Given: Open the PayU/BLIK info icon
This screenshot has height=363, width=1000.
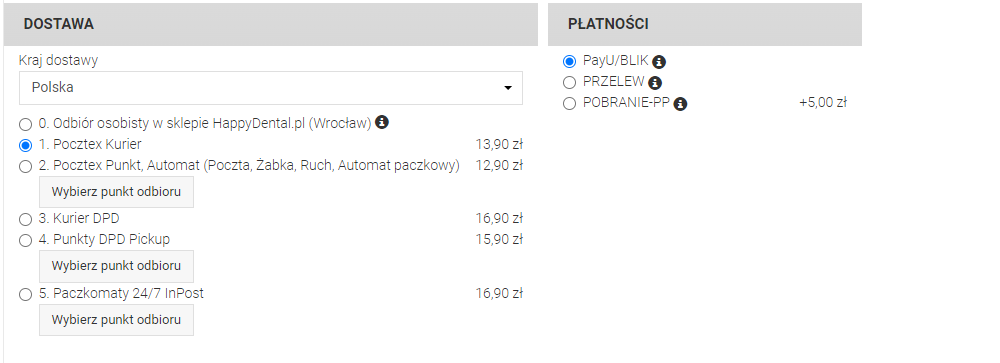Looking at the screenshot, I should tap(659, 62).
